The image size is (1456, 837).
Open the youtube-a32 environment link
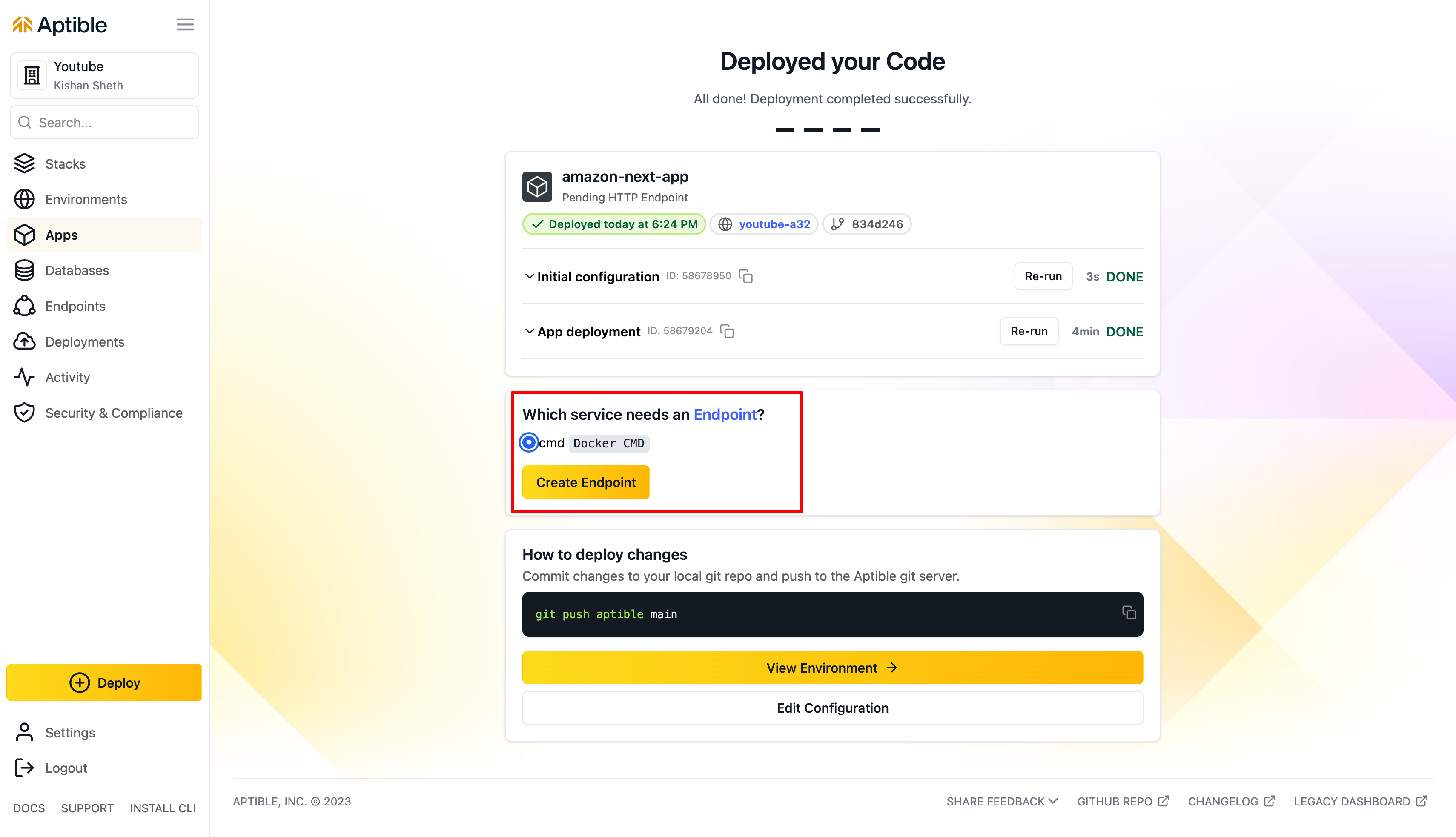774,224
